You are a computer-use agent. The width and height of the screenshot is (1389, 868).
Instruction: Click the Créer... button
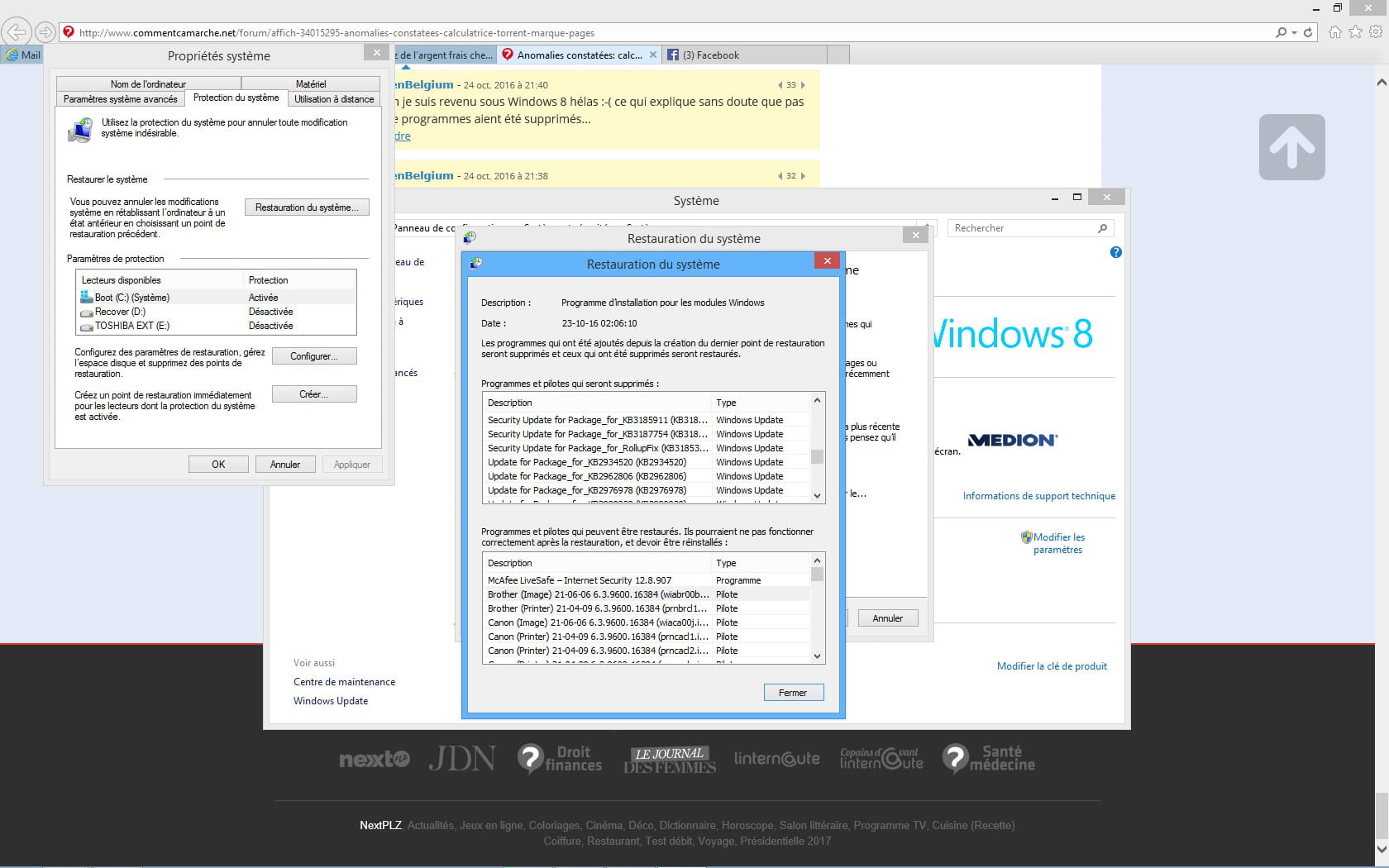pos(314,394)
